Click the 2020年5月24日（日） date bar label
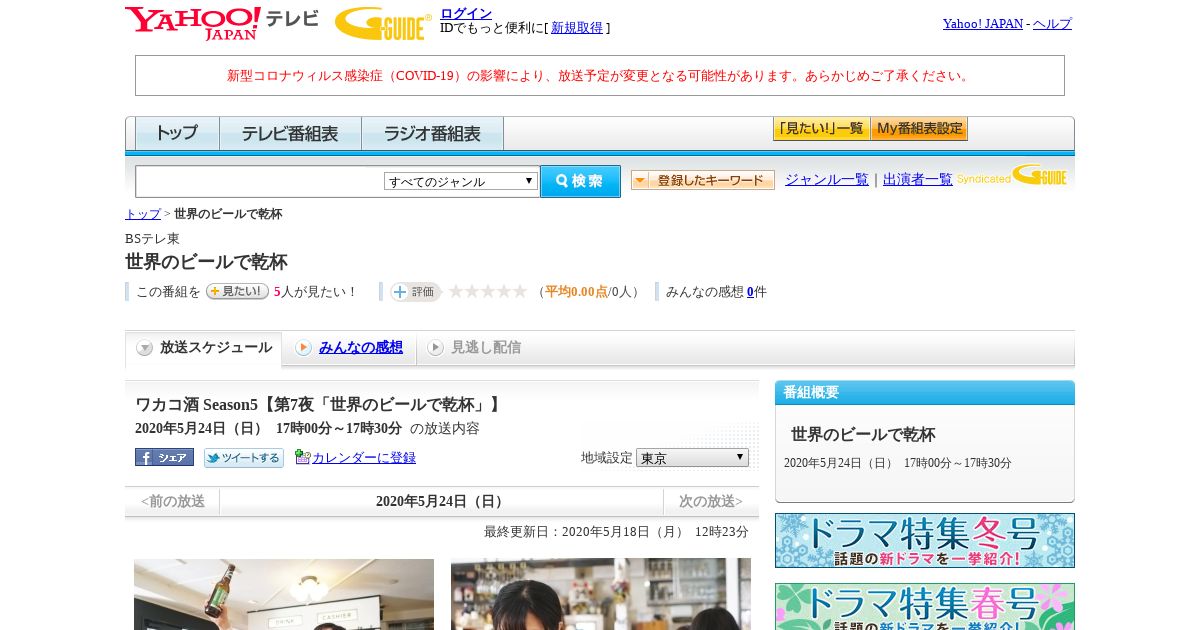The image size is (1200, 630). tap(441, 501)
